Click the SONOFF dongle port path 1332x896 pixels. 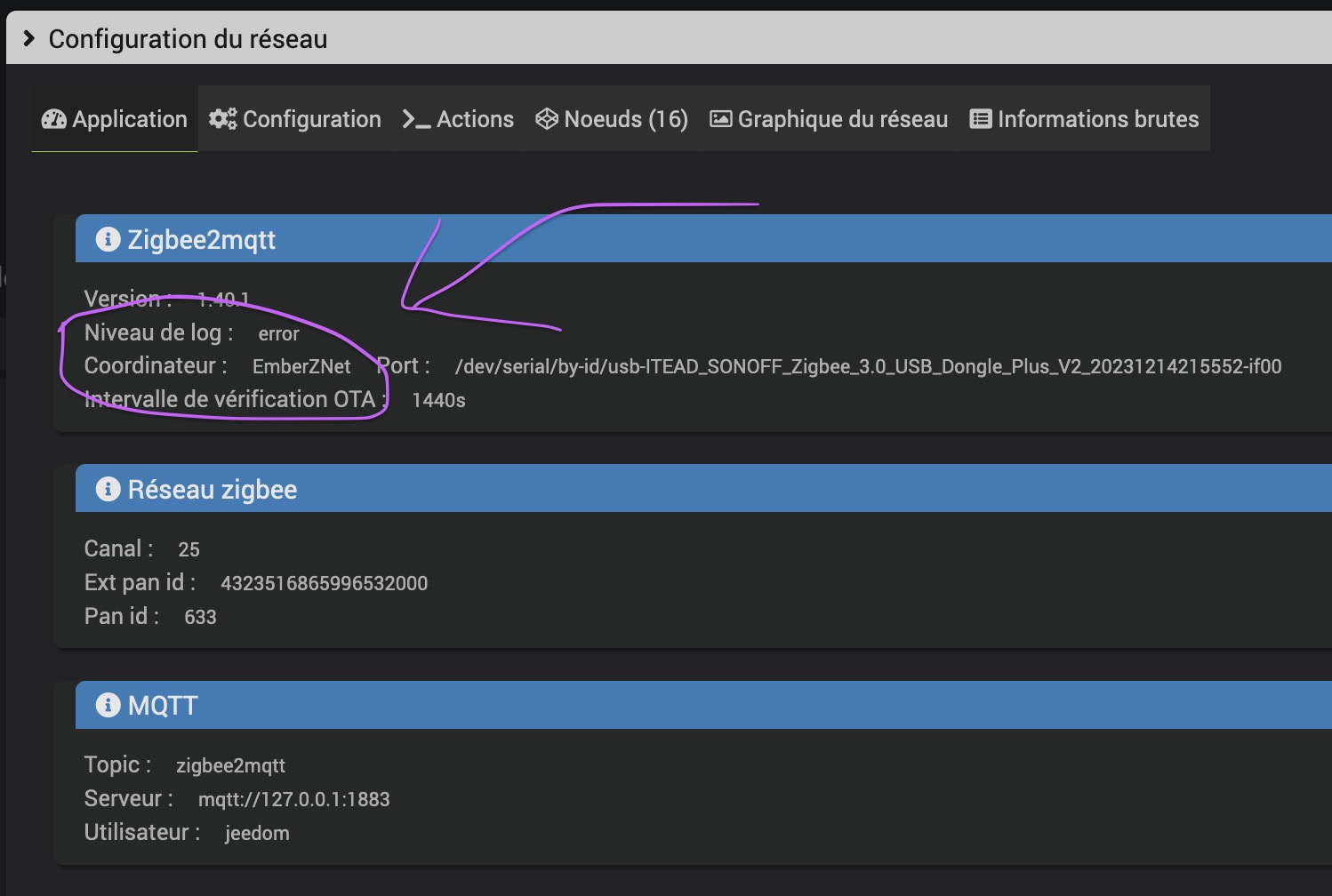pos(868,366)
